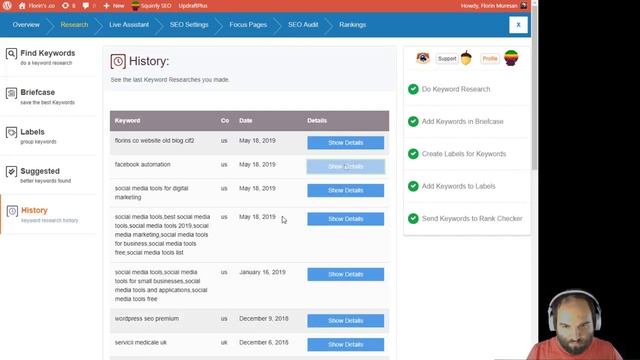The image size is (640, 360).
Task: Open the Live Assistant tab
Action: (x=129, y=24)
